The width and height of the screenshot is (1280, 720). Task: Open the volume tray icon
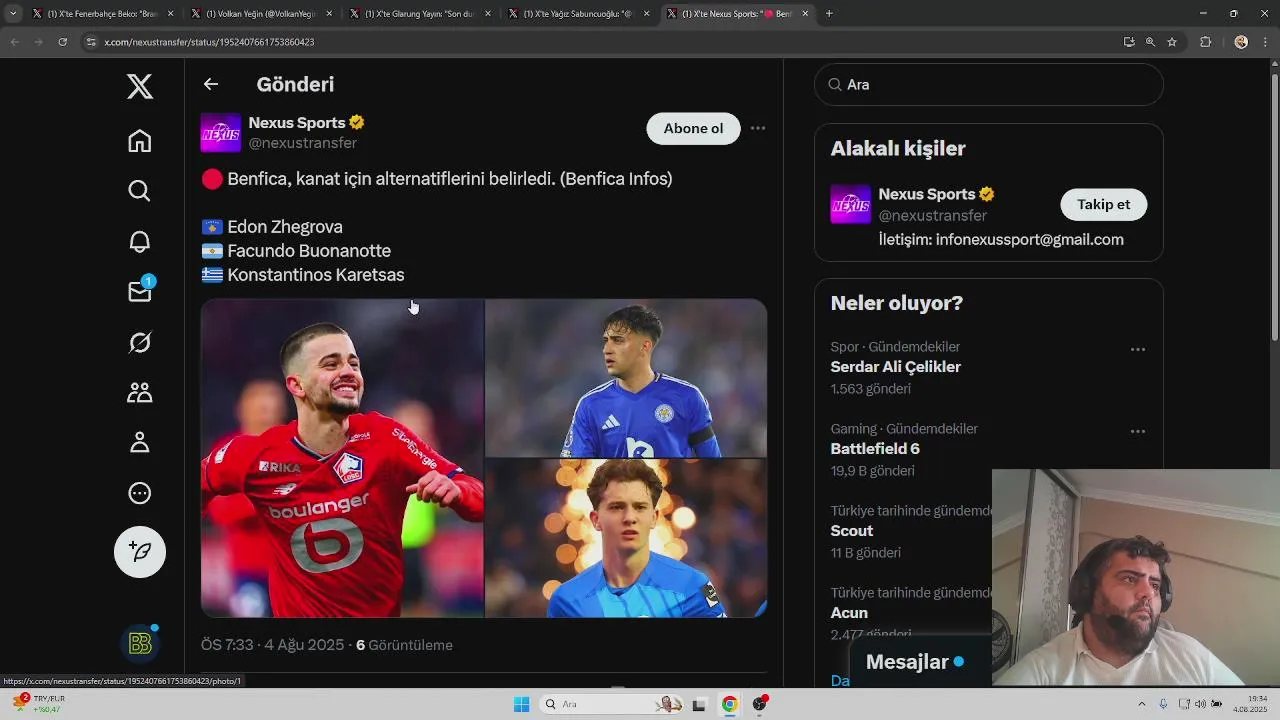tap(1200, 704)
